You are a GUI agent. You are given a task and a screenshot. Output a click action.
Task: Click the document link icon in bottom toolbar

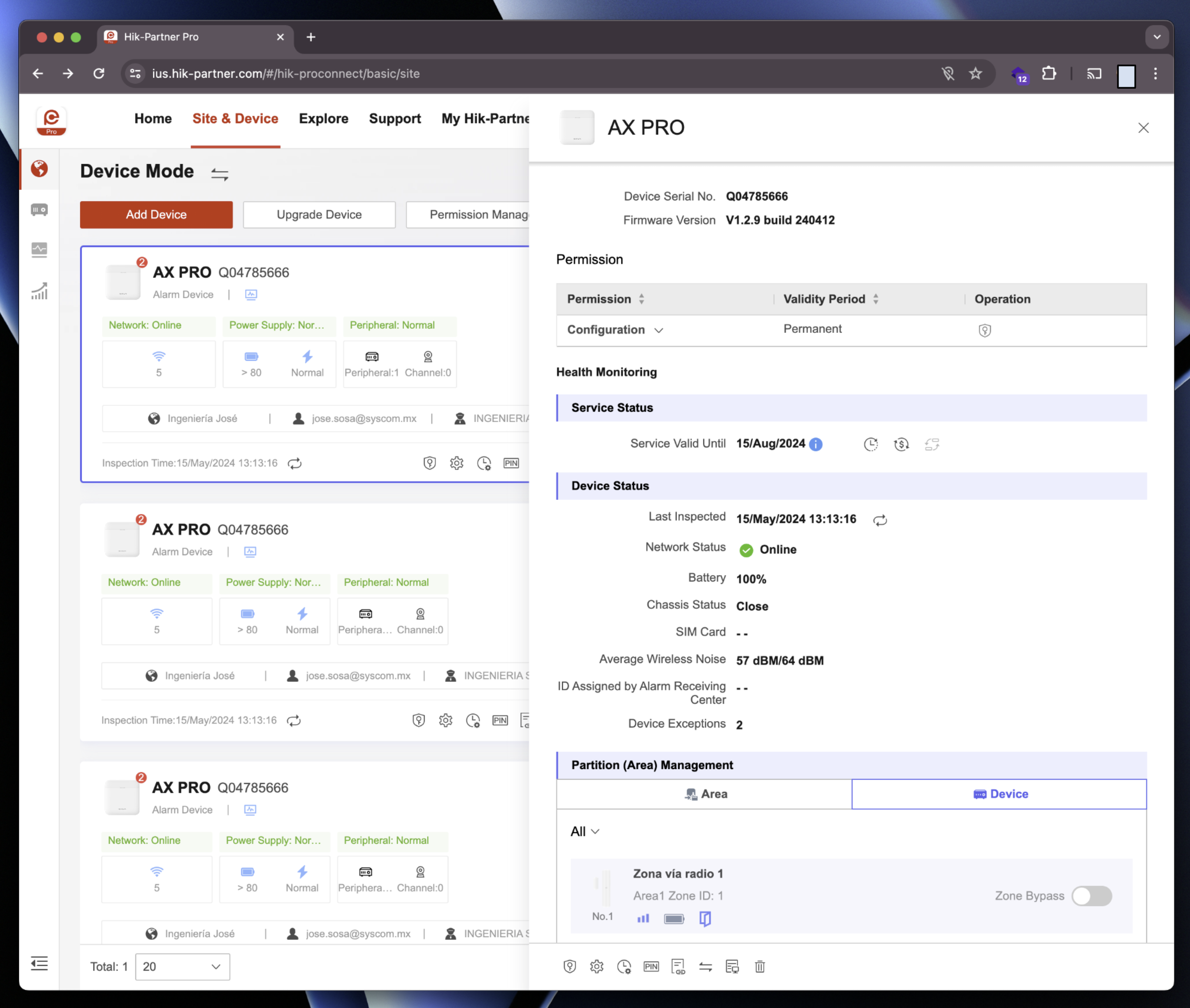coord(678,966)
